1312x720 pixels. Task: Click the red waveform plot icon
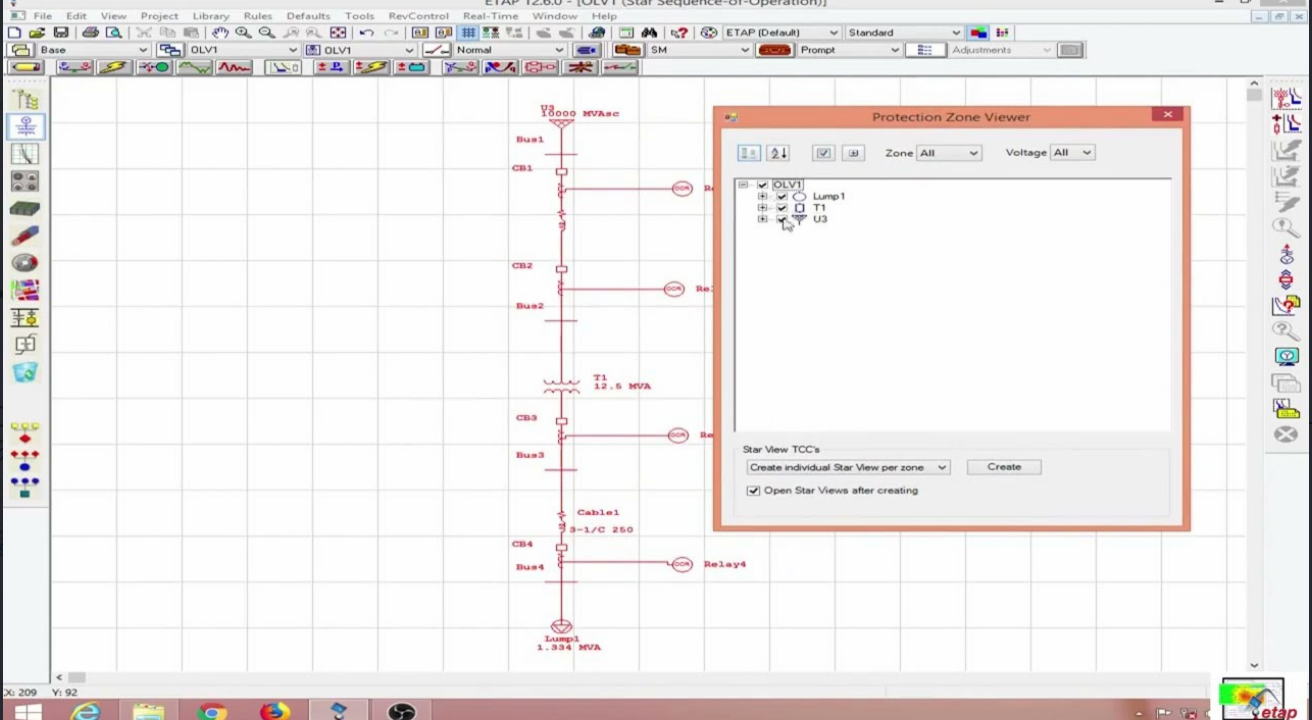(x=234, y=67)
